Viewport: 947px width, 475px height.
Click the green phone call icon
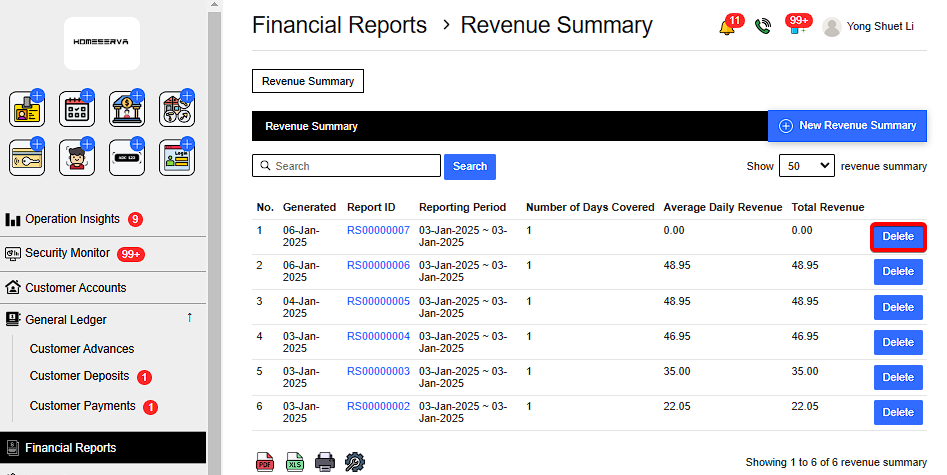(763, 27)
